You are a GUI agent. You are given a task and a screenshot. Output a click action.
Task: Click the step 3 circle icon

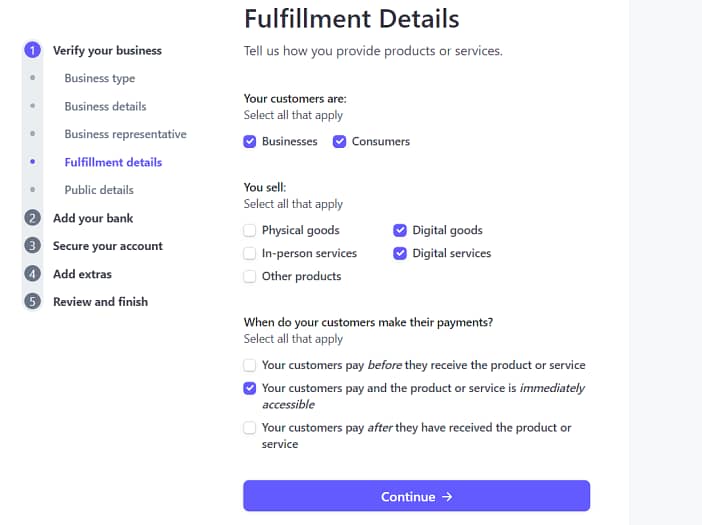(x=32, y=246)
